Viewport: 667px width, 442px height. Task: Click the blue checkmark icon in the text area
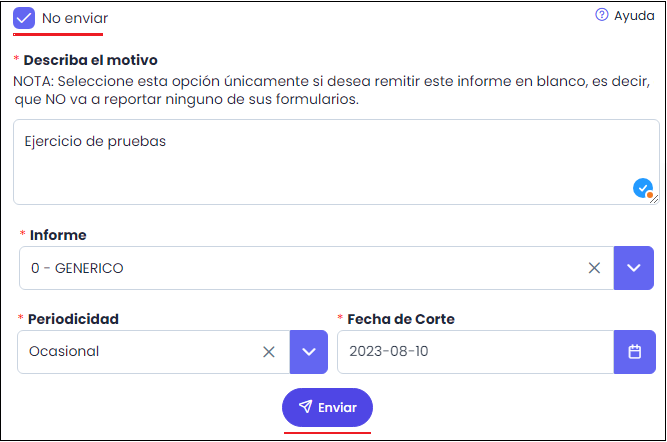[x=642, y=187]
